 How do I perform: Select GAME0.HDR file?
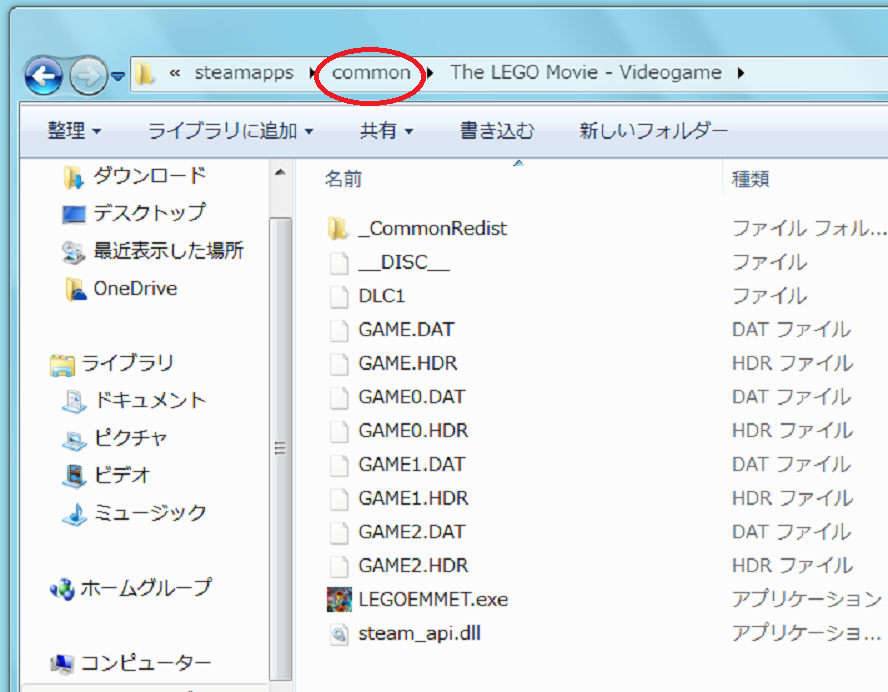[x=413, y=430]
